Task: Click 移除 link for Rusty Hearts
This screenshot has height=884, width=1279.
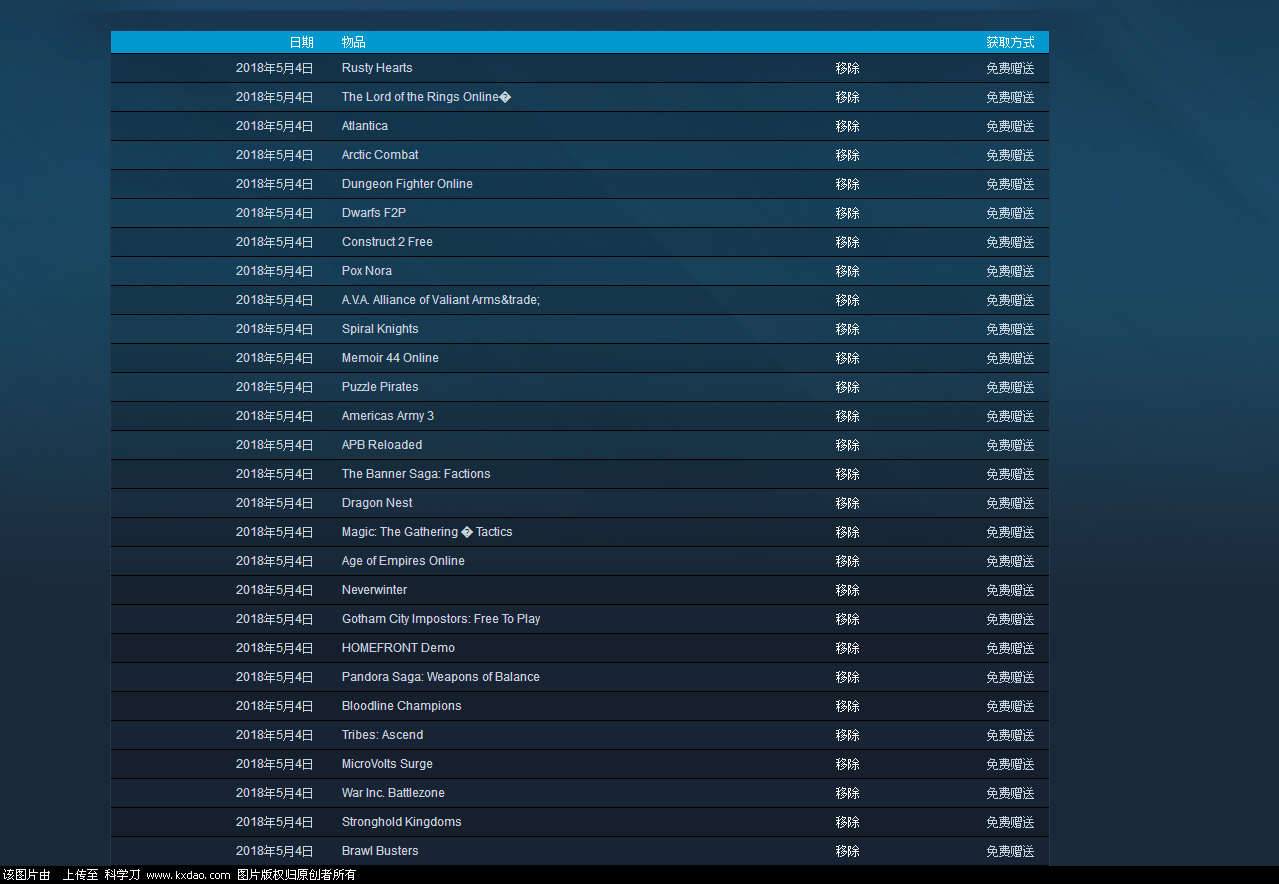Action: 847,68
